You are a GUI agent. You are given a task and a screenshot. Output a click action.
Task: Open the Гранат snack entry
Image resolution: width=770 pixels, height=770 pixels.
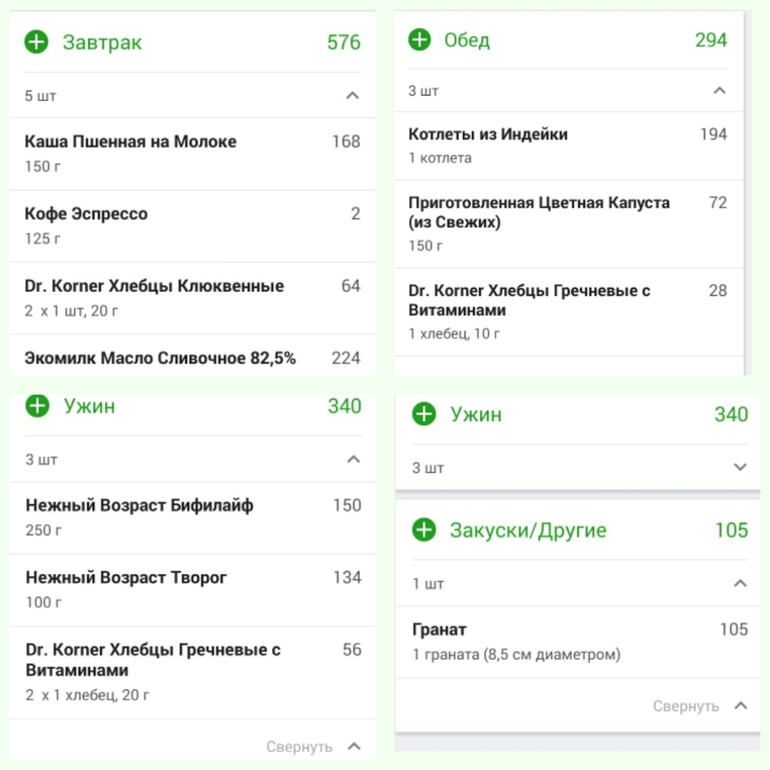point(578,642)
